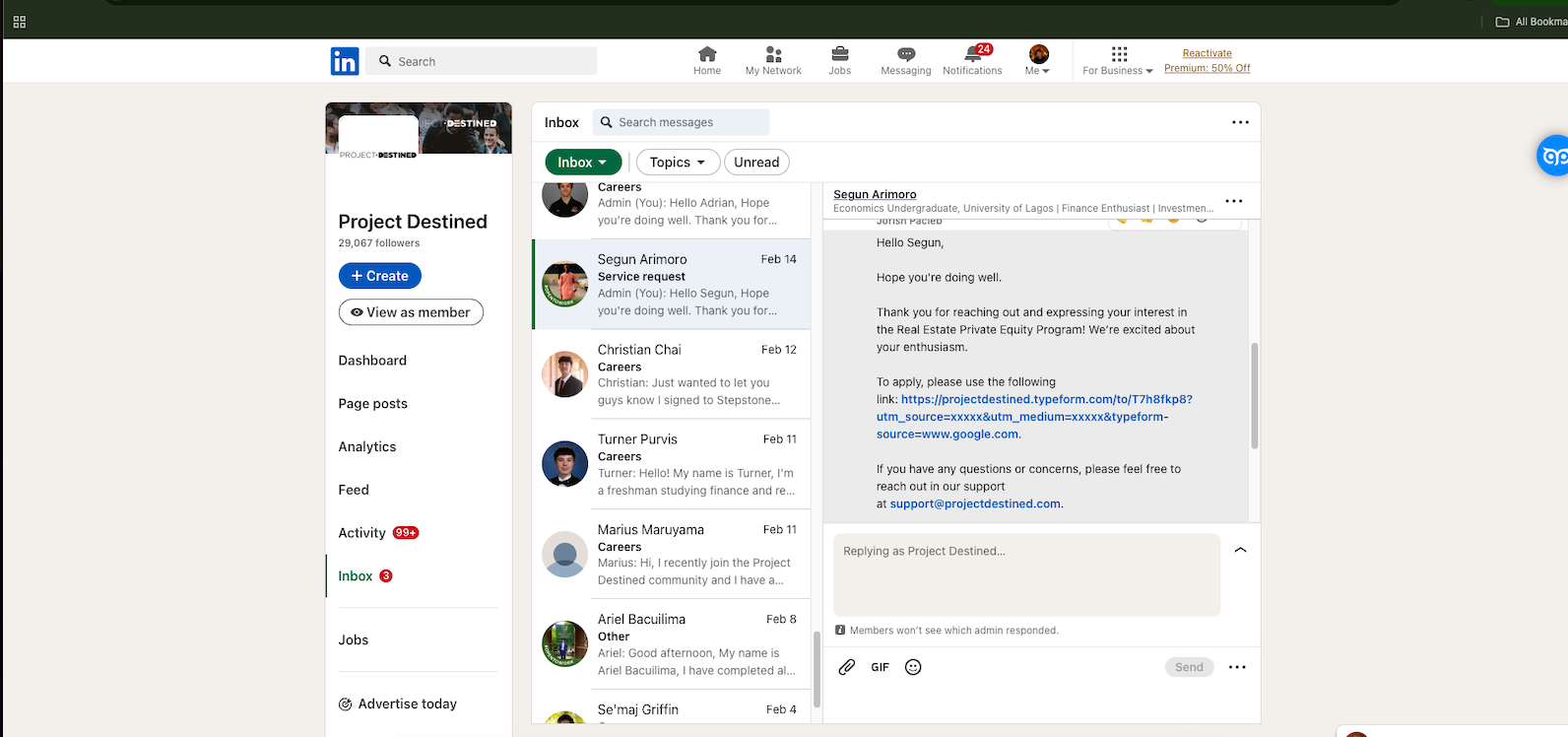Open Activity in sidebar
Screen dimensions: 1568x737
click(362, 533)
